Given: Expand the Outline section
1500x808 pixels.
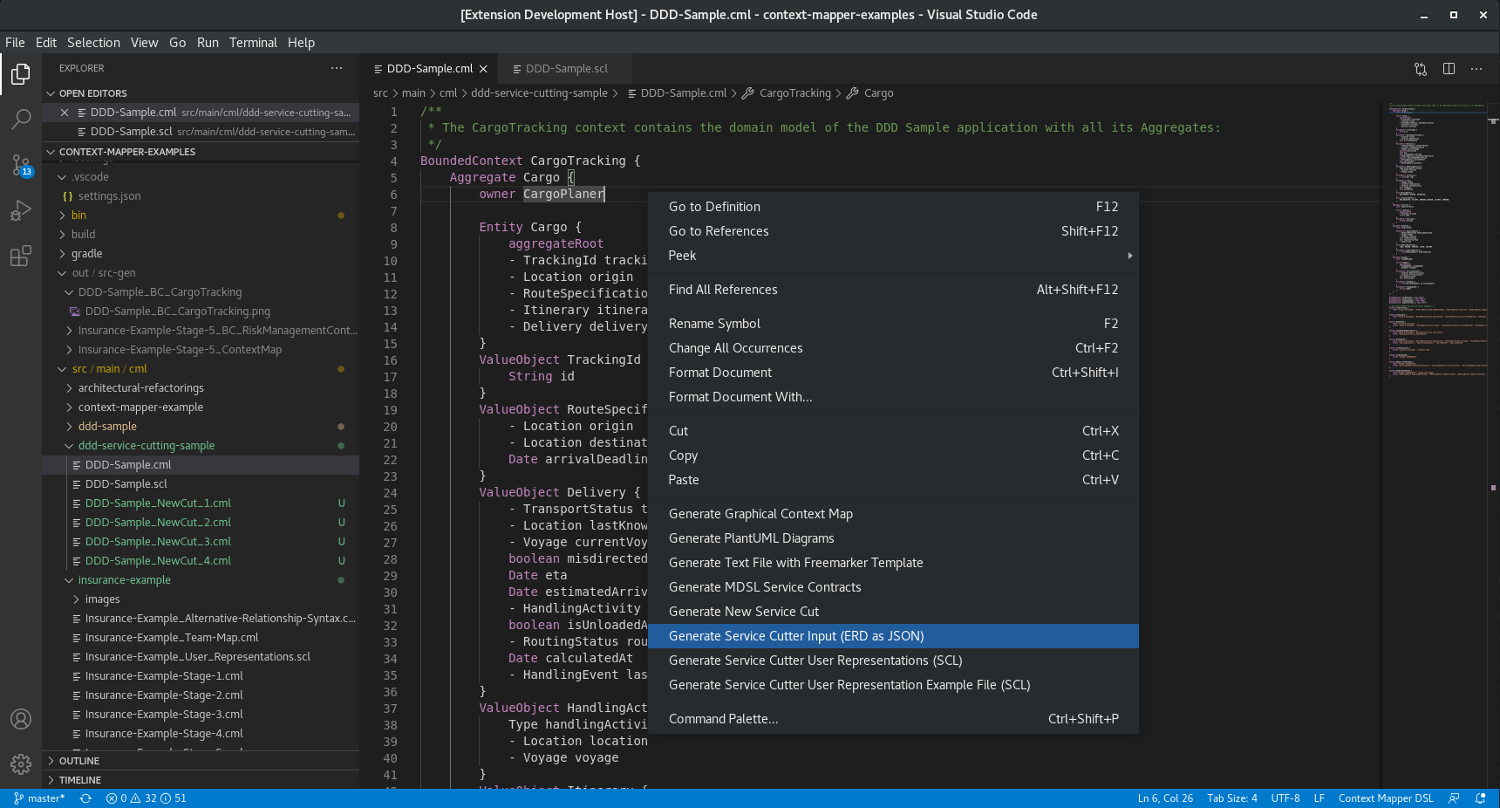Looking at the screenshot, I should (200, 761).
